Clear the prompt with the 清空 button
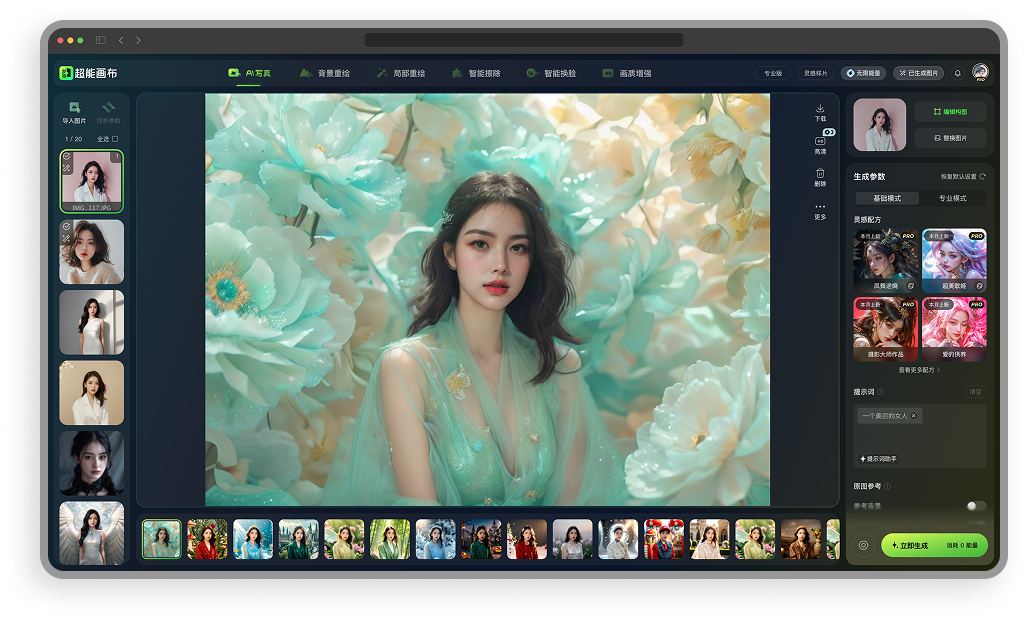The height and width of the screenshot is (619, 1028). (x=976, y=391)
